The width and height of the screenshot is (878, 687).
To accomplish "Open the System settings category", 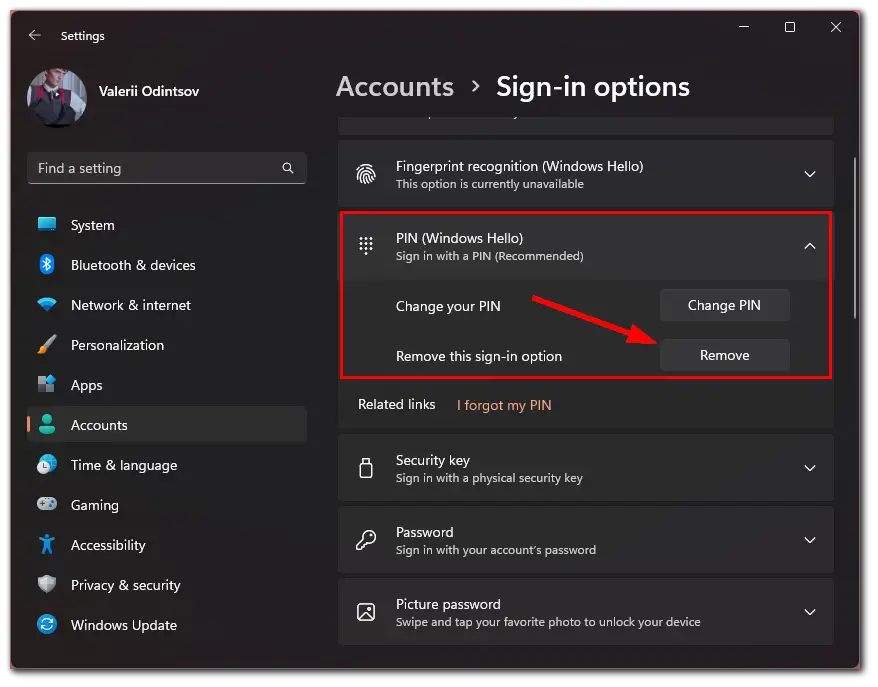I will pyautogui.click(x=166, y=225).
